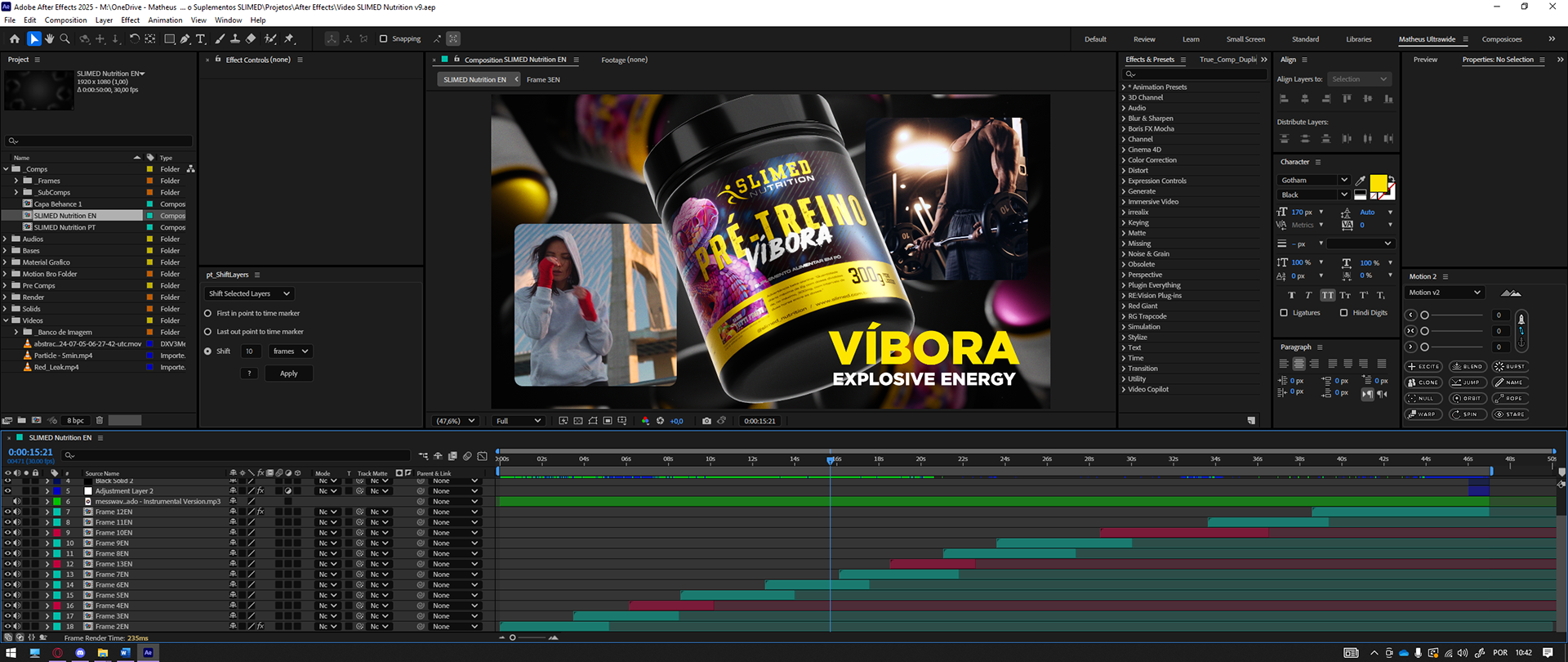Screen dimensions: 1568x662
Task: Hide the Frame 5EN layer
Action: (7, 596)
